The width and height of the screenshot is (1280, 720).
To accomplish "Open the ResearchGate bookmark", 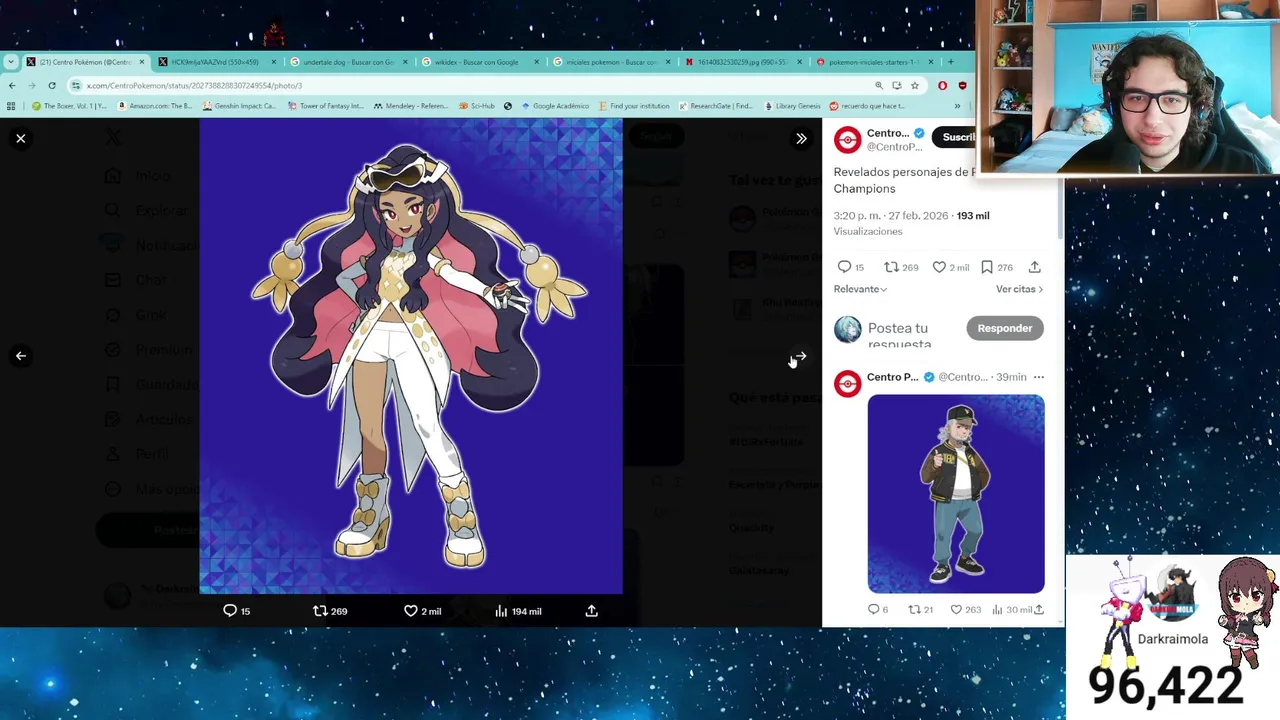I will tap(715, 106).
